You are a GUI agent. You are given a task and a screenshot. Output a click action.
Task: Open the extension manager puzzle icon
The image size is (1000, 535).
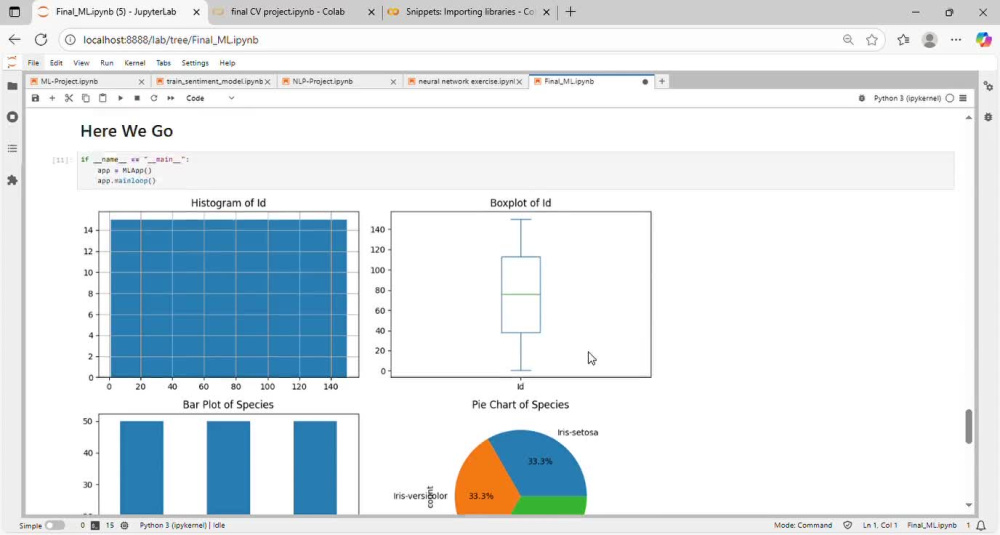12,180
